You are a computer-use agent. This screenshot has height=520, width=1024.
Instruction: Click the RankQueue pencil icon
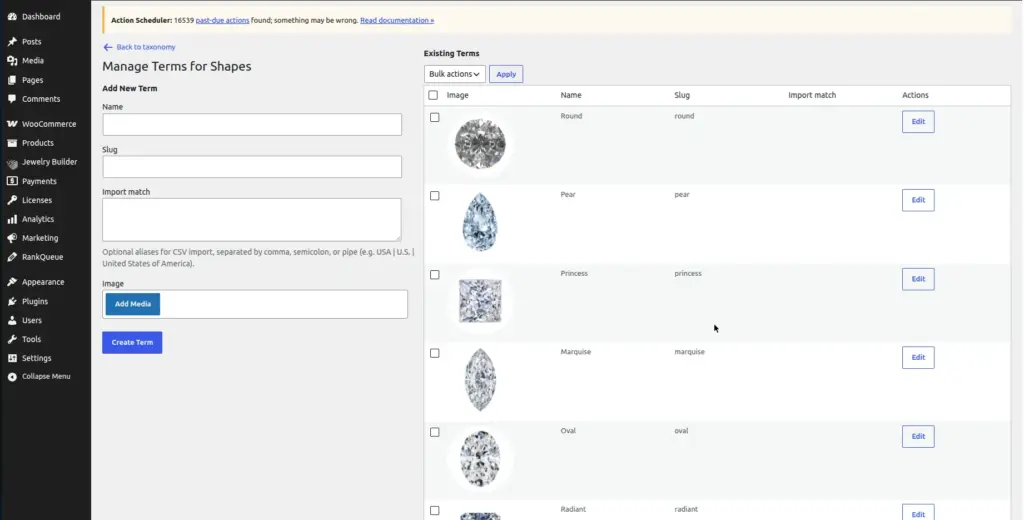point(12,257)
